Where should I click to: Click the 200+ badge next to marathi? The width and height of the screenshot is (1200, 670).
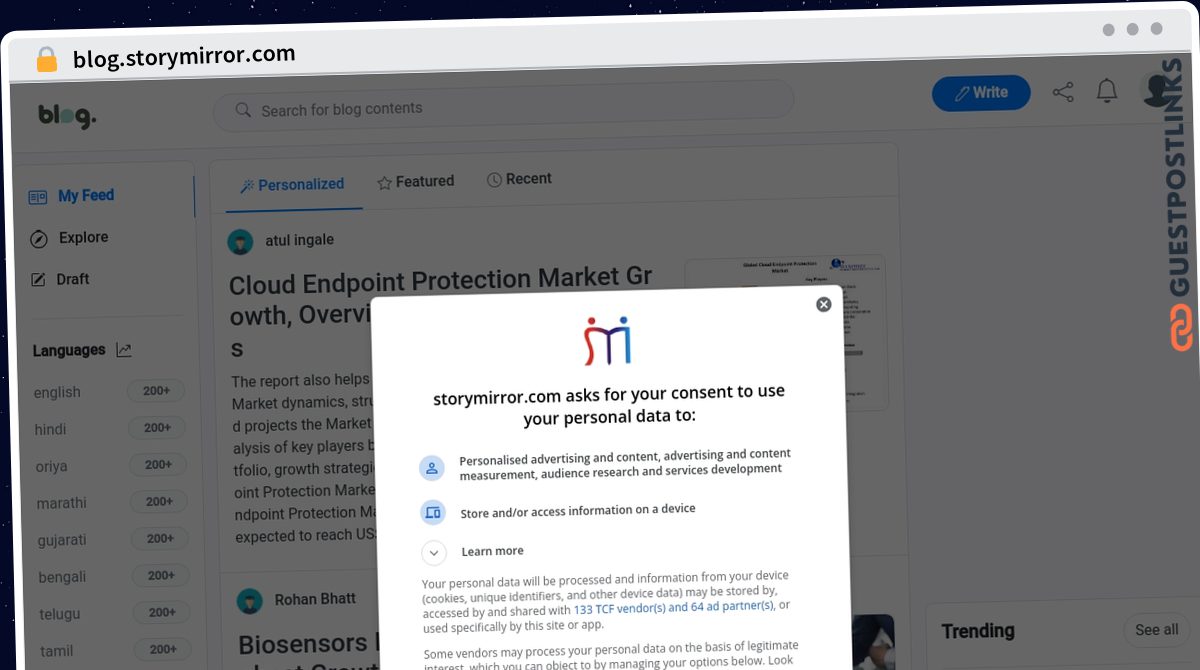tap(158, 502)
